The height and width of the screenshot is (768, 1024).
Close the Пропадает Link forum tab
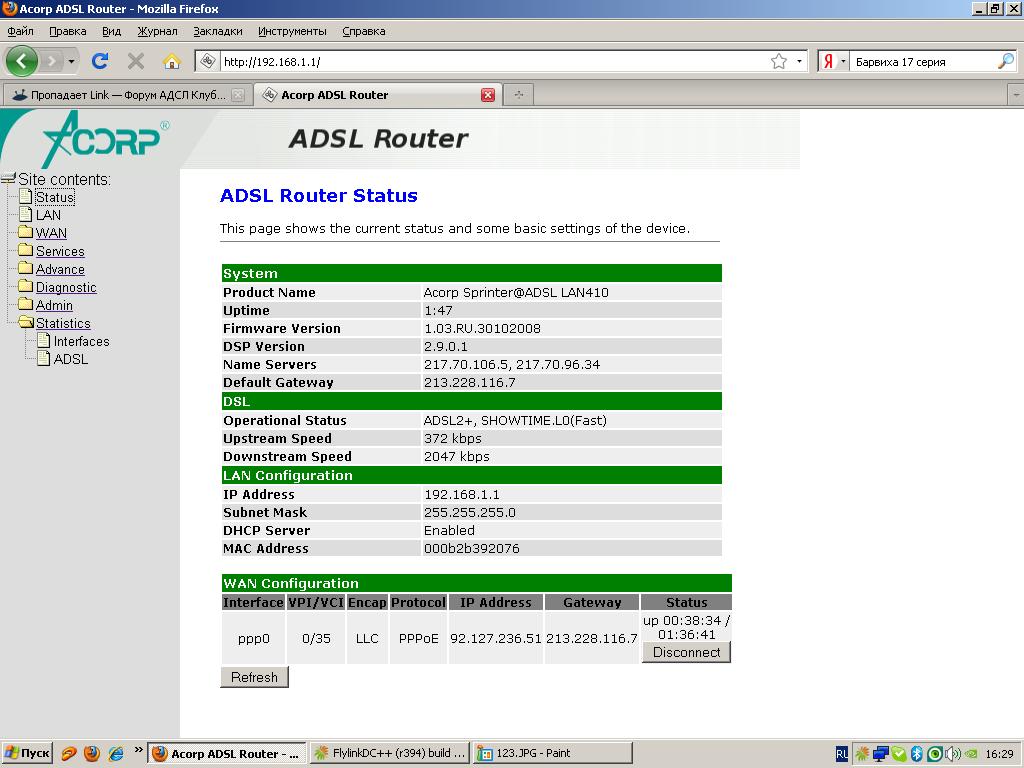238,95
